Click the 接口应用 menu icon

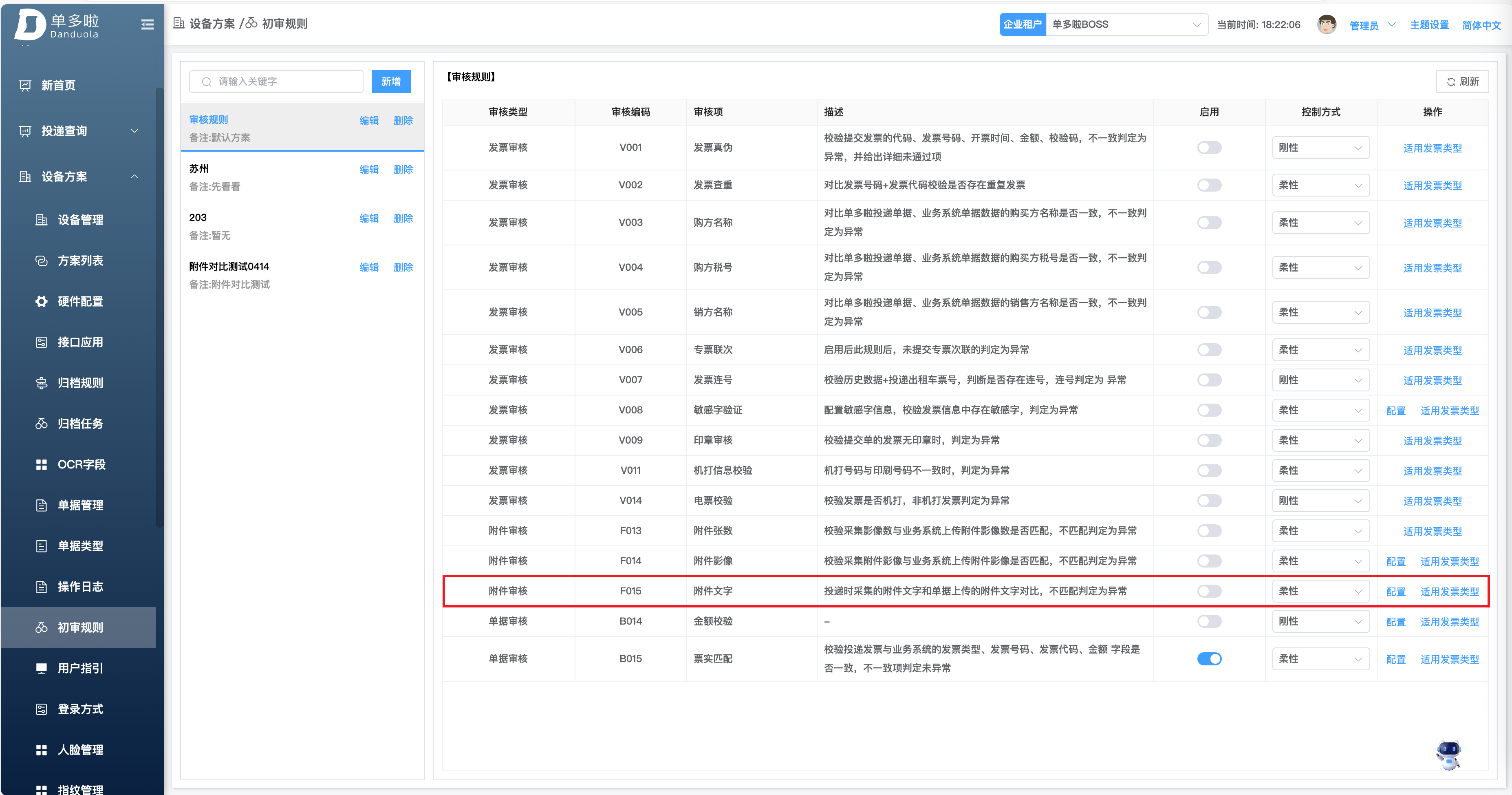click(41, 342)
